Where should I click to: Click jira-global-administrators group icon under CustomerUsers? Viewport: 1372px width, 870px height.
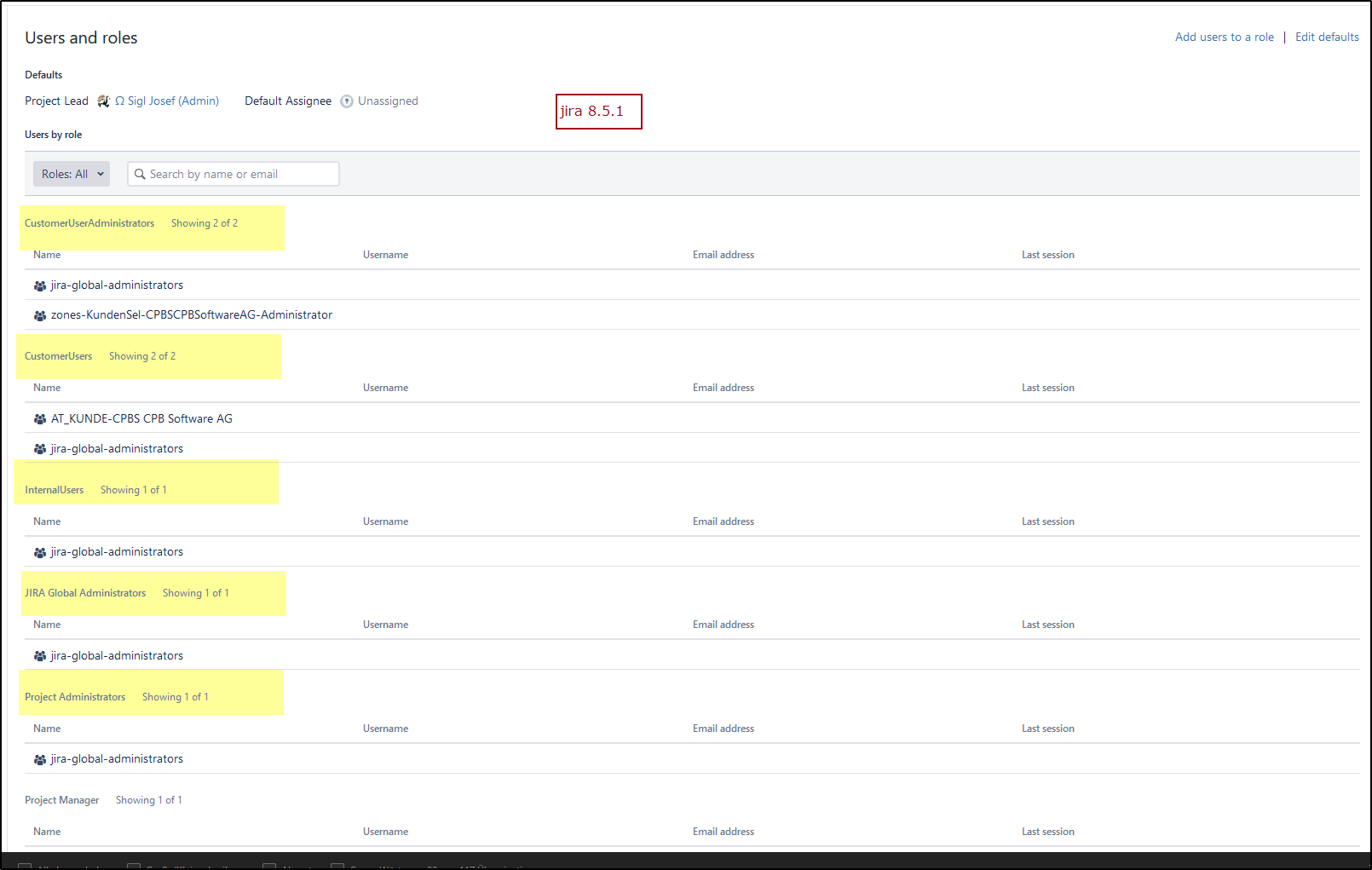[40, 449]
